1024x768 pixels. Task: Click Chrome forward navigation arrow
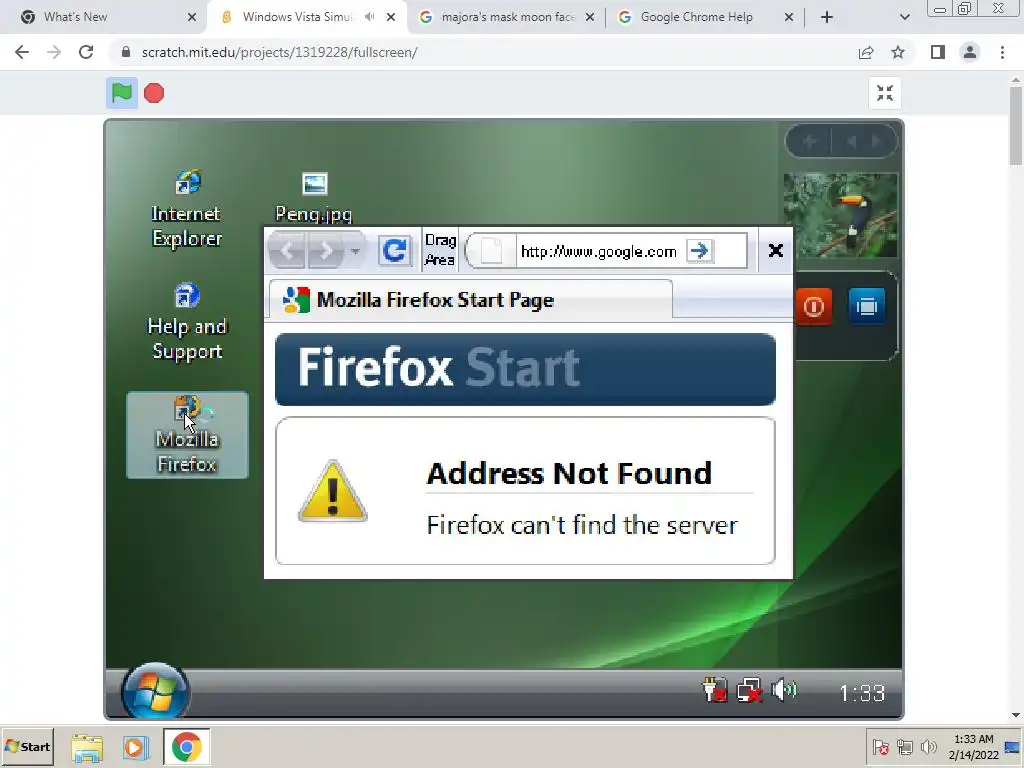click(54, 52)
